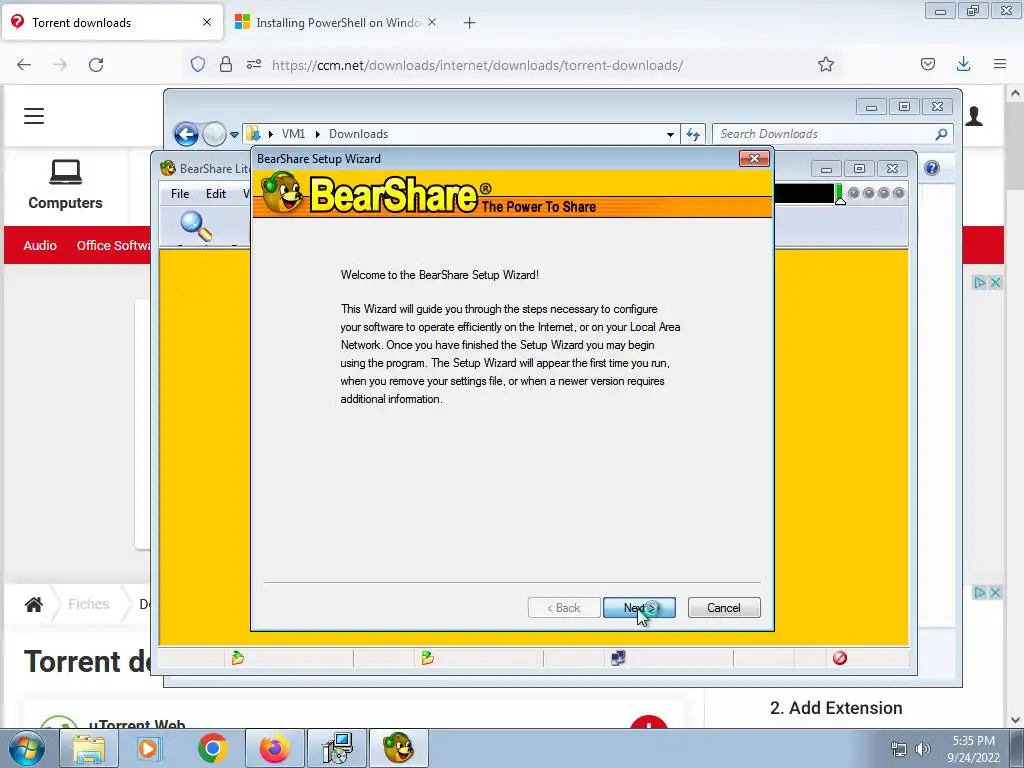The image size is (1024, 768).
Task: Open the taskbar clock and date
Action: click(x=973, y=749)
